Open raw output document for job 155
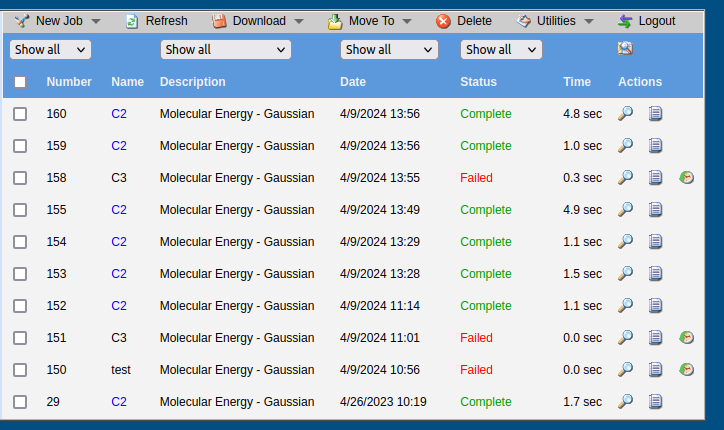The image size is (724, 430). pyautogui.click(x=655, y=209)
